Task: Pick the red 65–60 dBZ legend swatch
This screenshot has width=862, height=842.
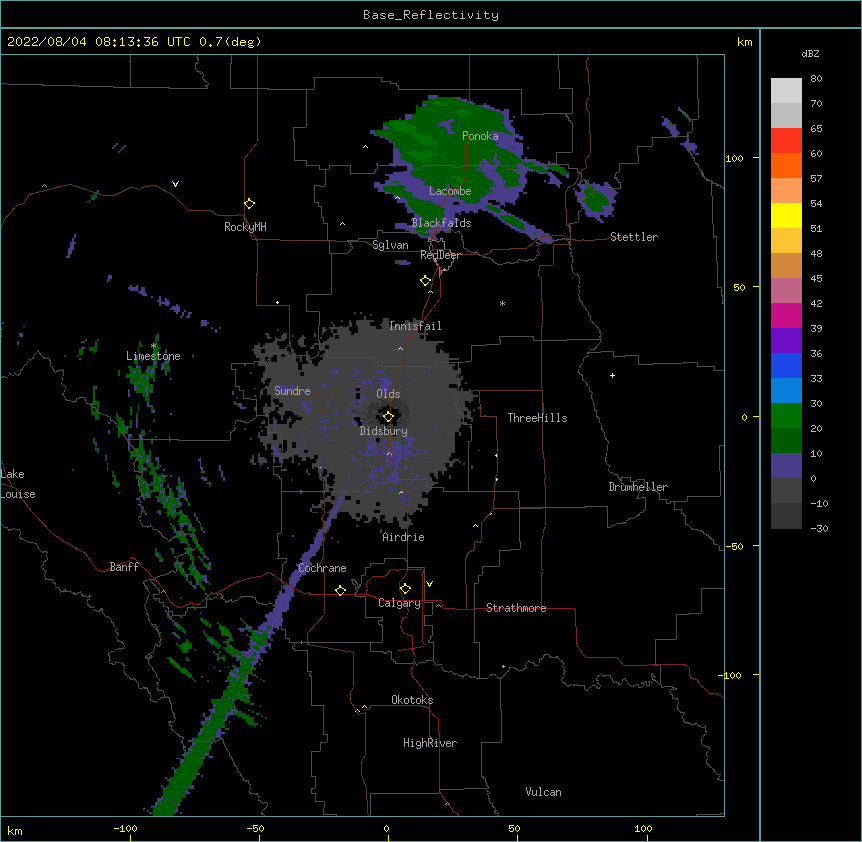Action: click(786, 141)
